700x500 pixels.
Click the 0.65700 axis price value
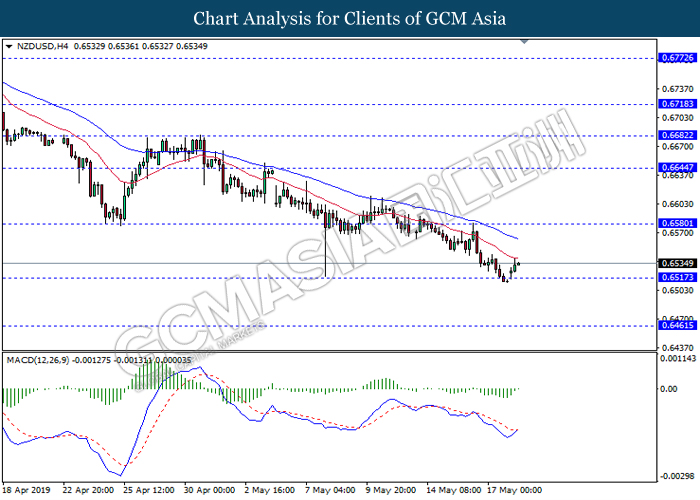click(678, 233)
